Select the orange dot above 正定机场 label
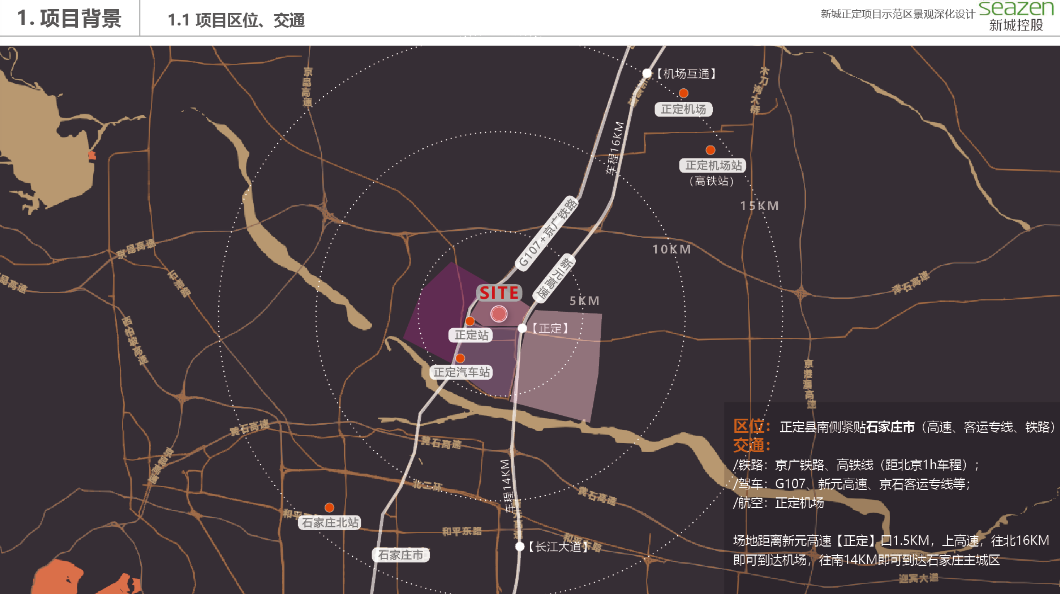This screenshot has height=594, width=1060. [683, 93]
